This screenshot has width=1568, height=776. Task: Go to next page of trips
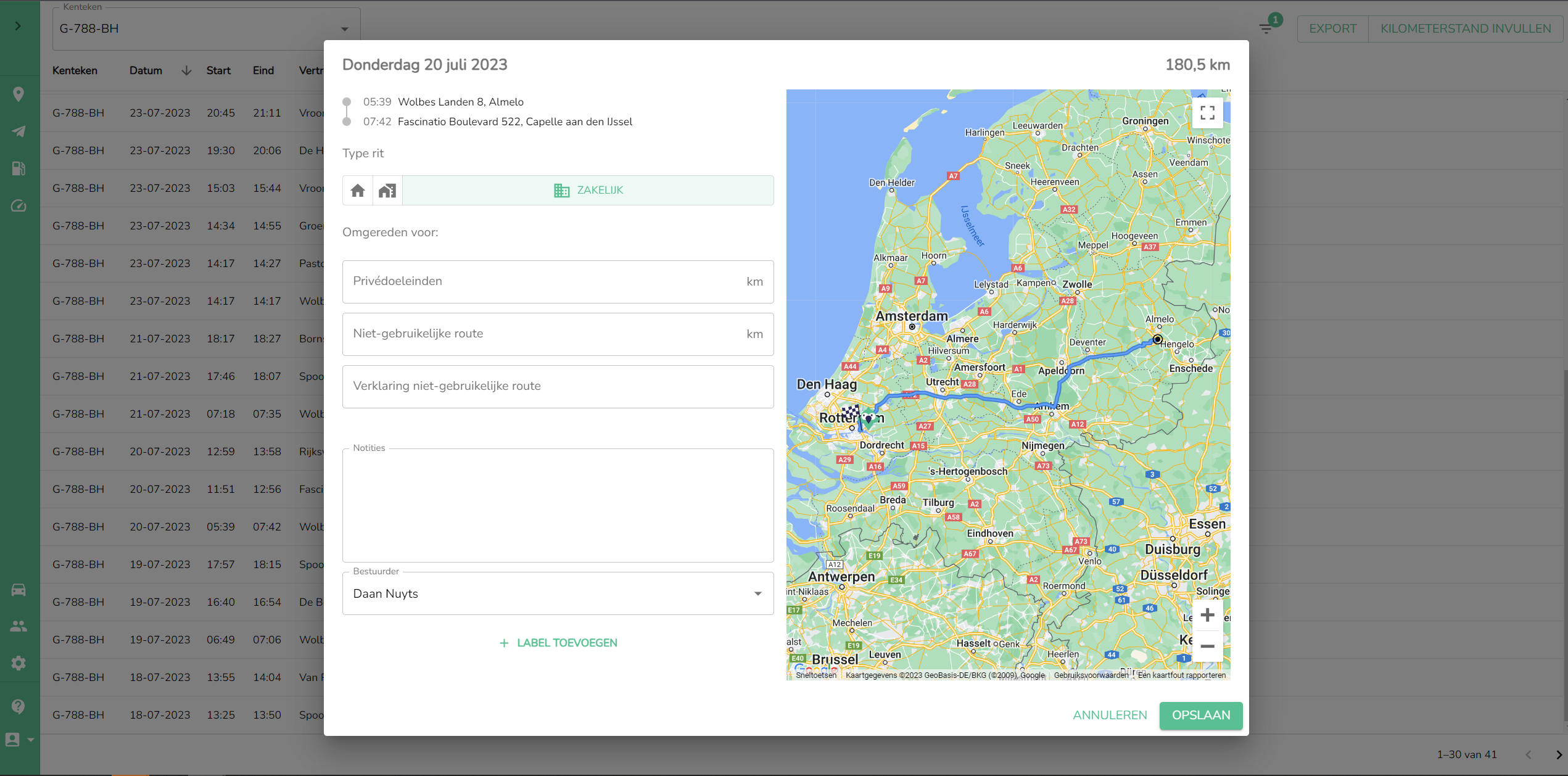(1558, 754)
